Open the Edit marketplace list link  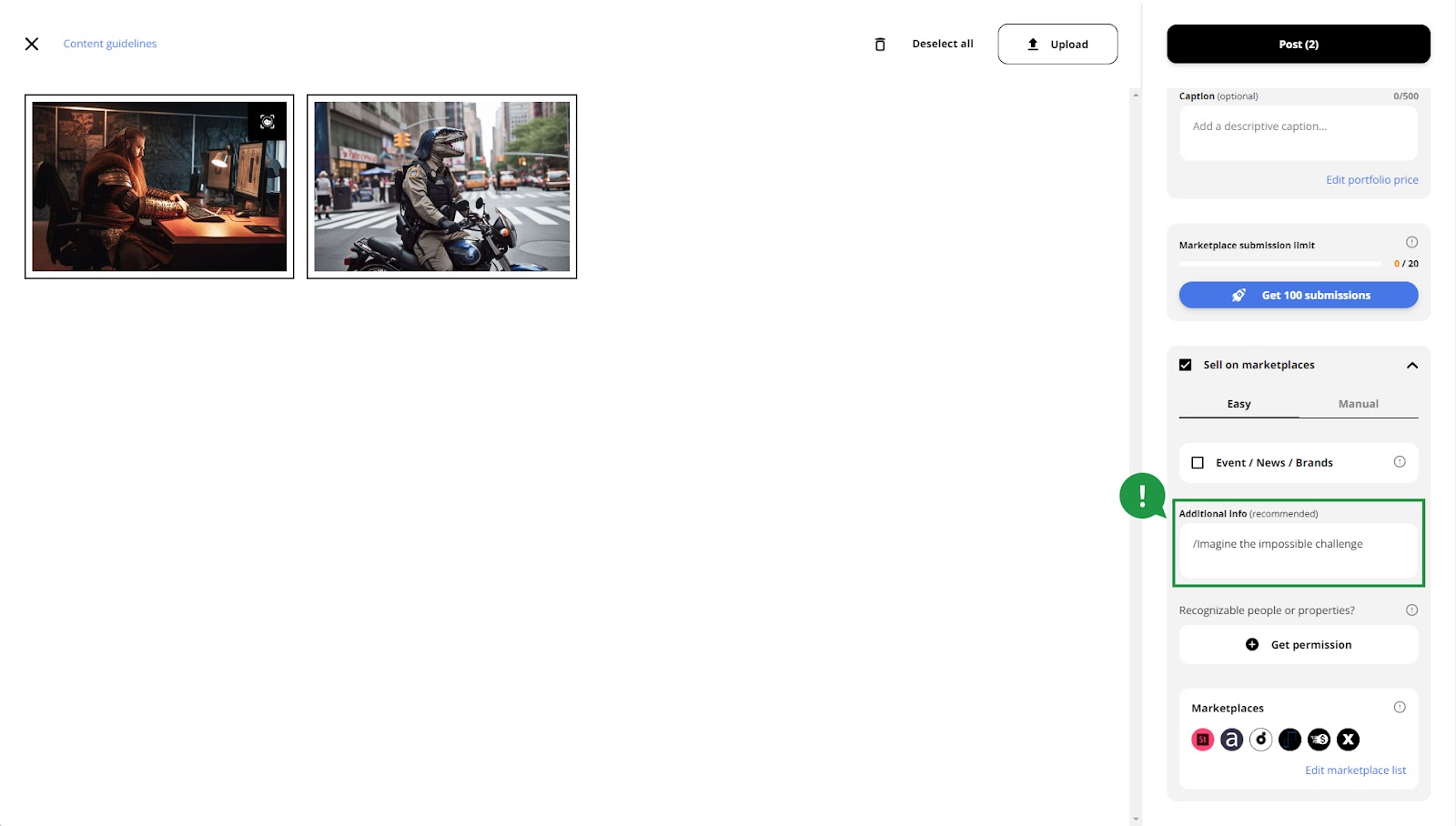tap(1355, 771)
